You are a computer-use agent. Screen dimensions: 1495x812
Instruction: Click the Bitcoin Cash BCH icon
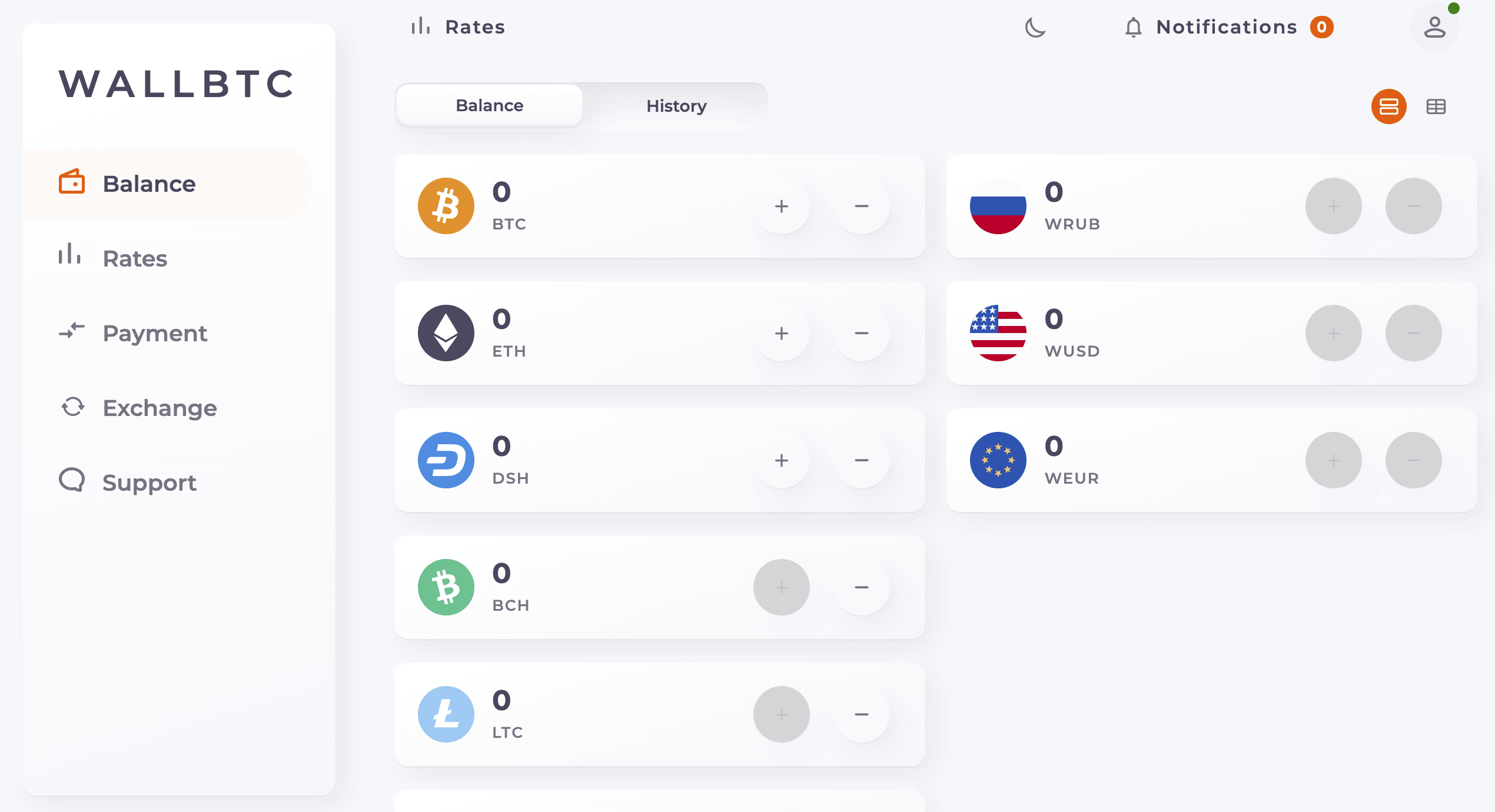446,587
